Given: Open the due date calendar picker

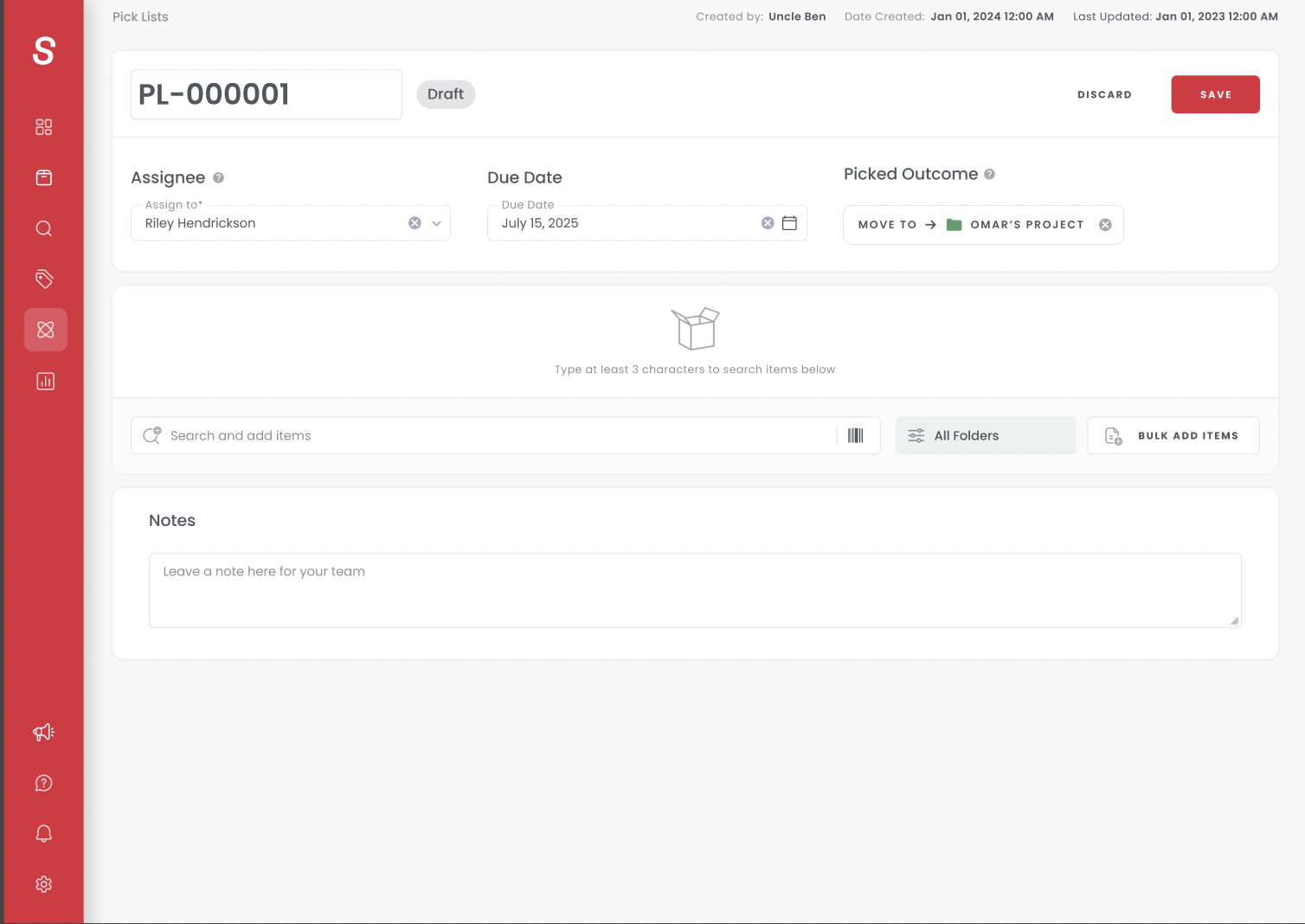Looking at the screenshot, I should click(x=789, y=222).
